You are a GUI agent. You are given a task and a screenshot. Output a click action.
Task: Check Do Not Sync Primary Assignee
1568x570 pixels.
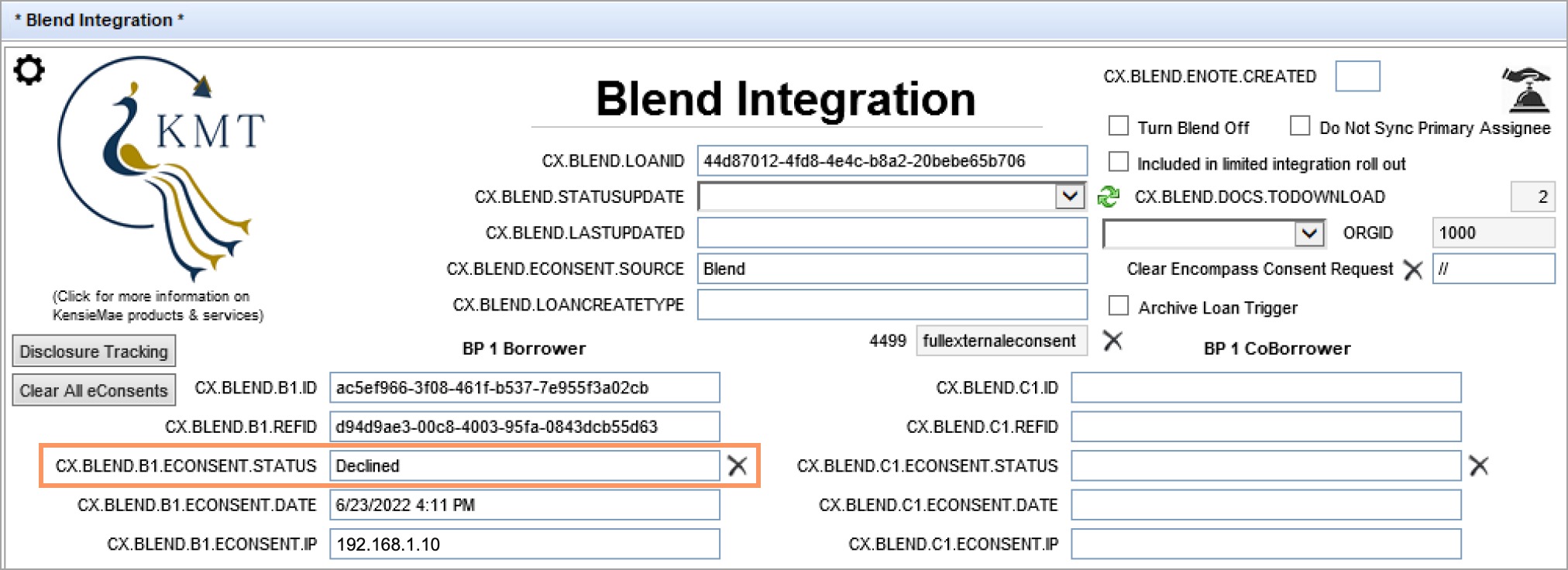click(x=1300, y=125)
